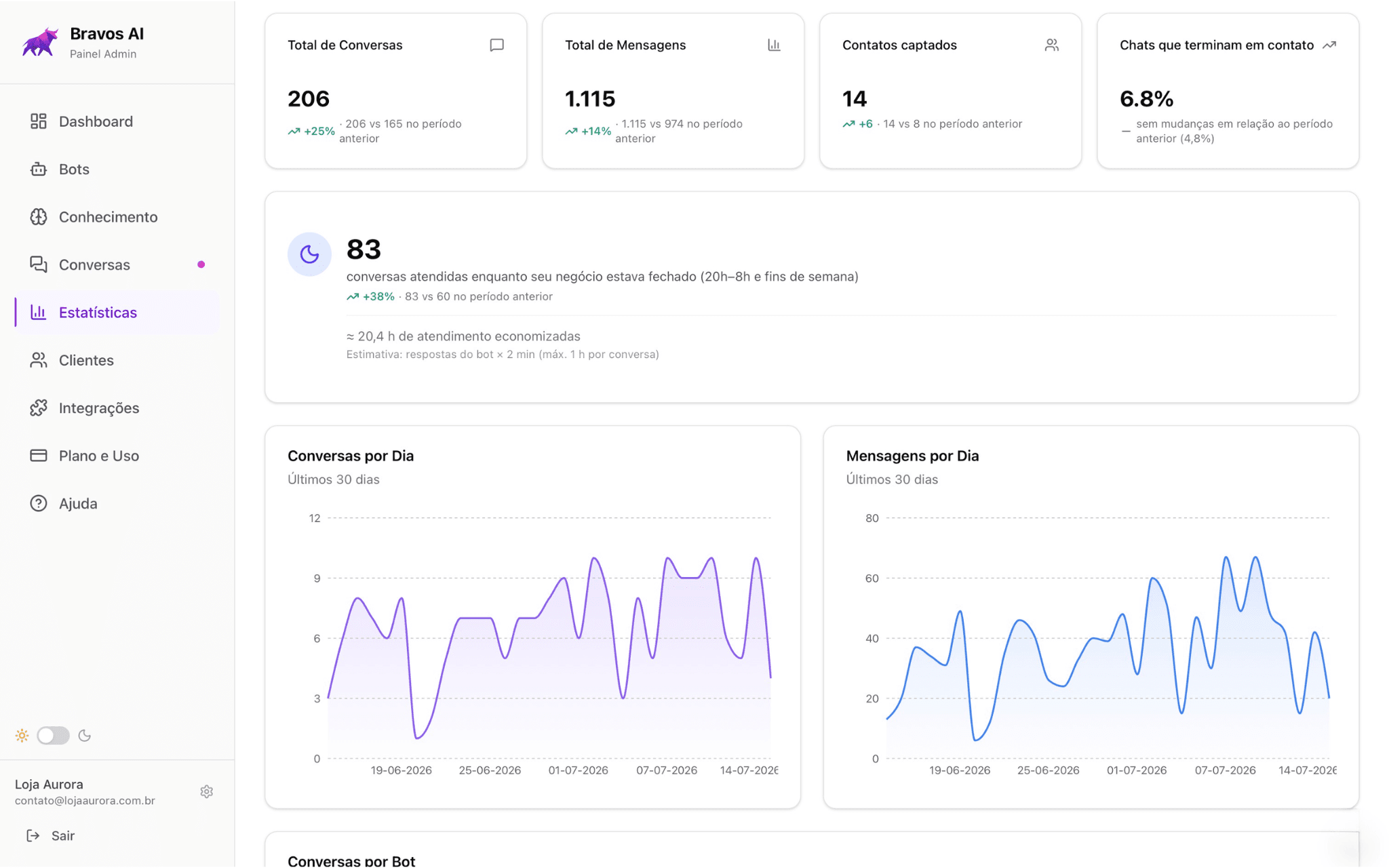
Task: Go to the Clientes page
Action: tap(117, 360)
